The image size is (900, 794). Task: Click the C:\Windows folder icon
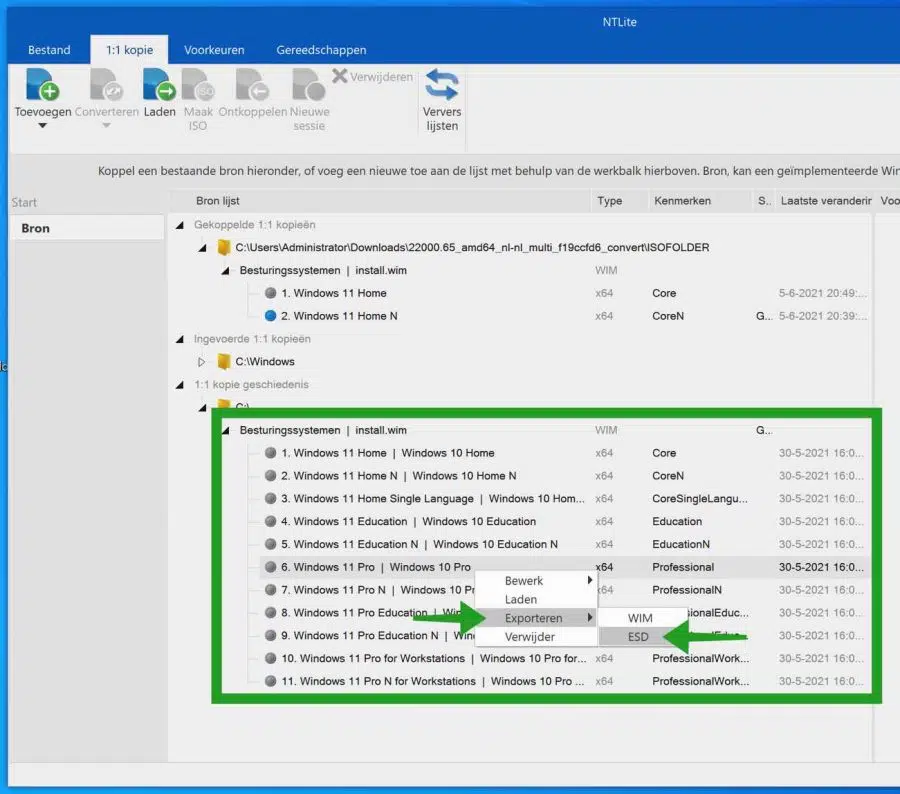(x=224, y=362)
